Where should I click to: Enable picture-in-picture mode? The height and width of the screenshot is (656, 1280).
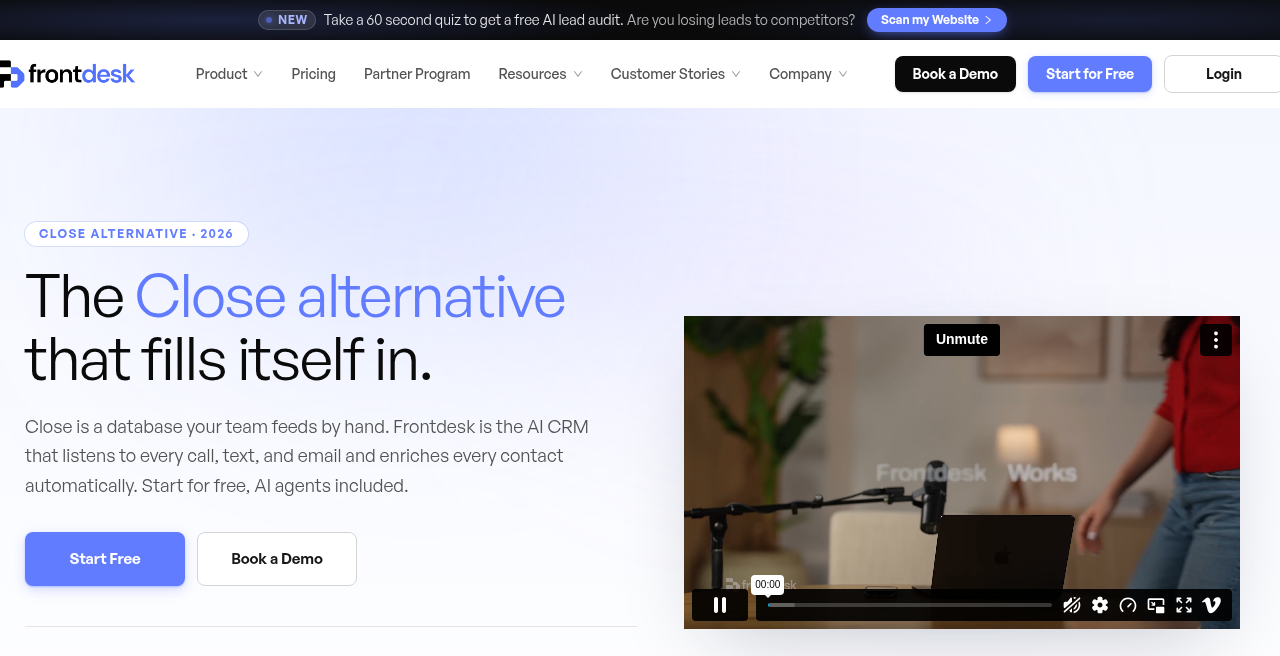[x=1156, y=605]
